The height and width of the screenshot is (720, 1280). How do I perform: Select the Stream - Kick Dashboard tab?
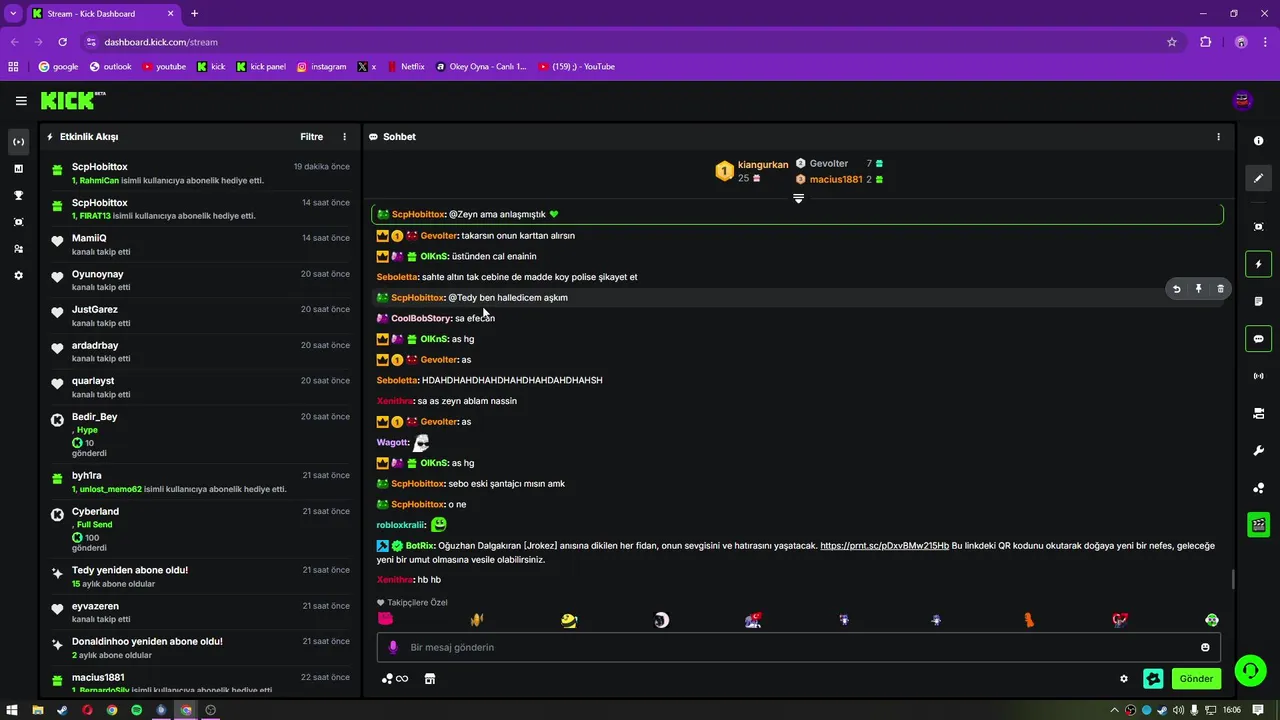[x=103, y=14]
